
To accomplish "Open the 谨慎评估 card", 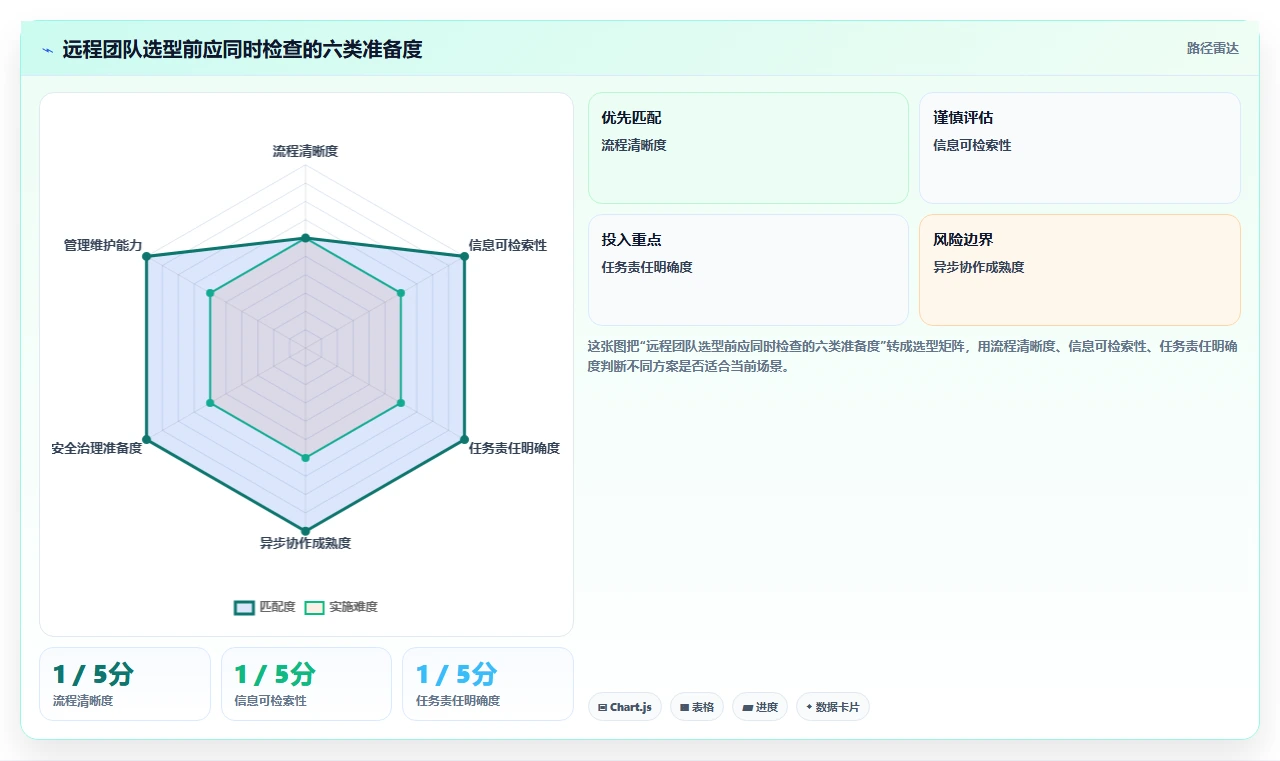I will (x=1080, y=148).
